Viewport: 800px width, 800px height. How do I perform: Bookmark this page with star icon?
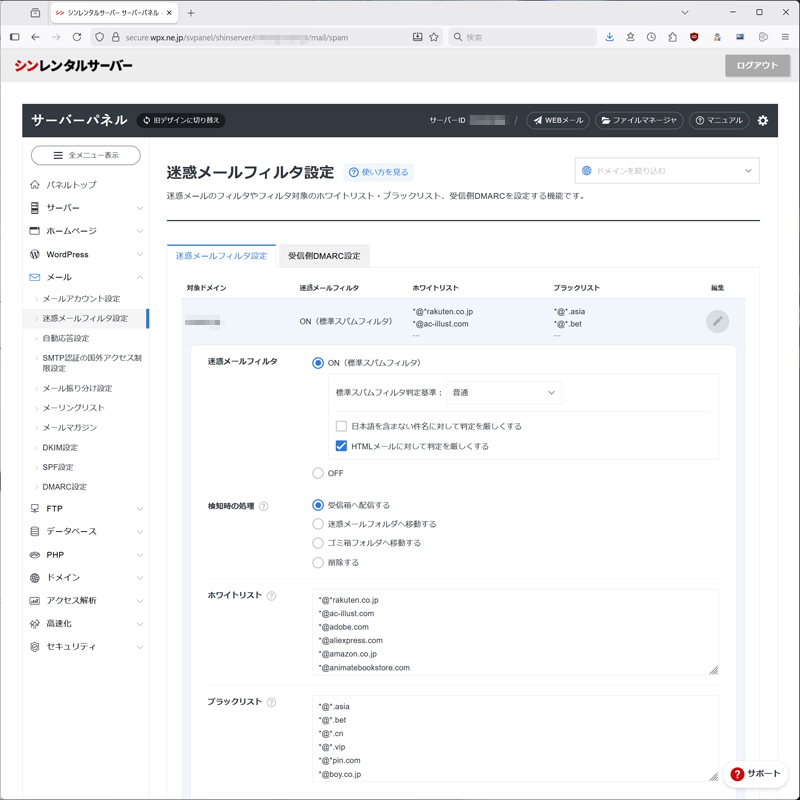pyautogui.click(x=434, y=37)
